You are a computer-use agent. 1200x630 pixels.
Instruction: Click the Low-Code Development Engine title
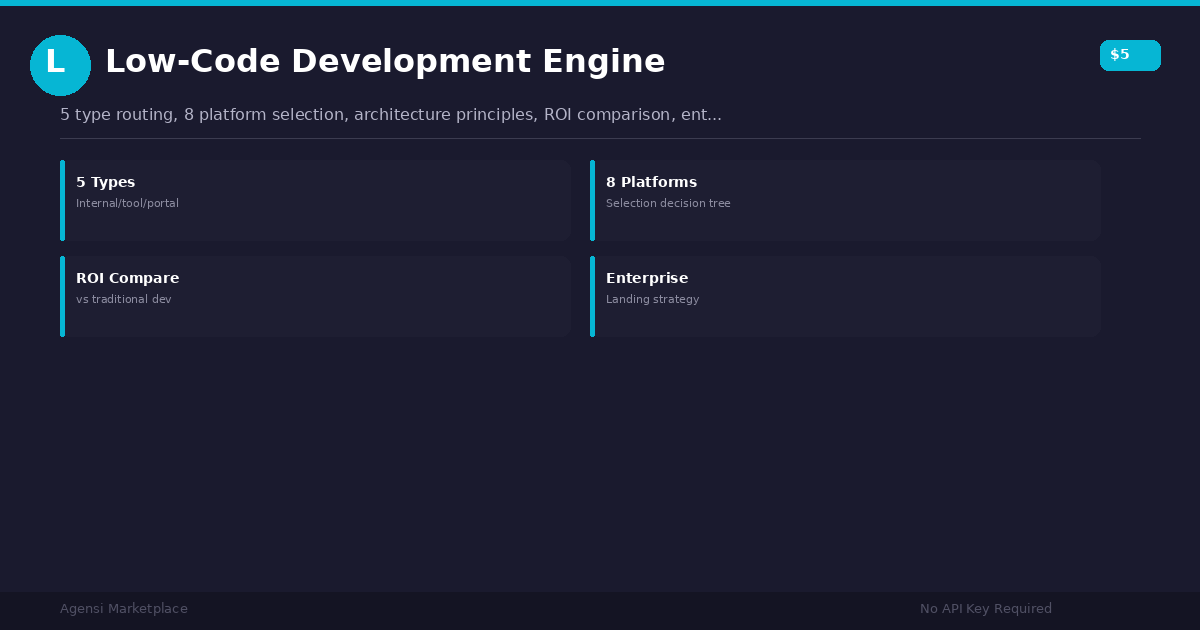coord(385,62)
